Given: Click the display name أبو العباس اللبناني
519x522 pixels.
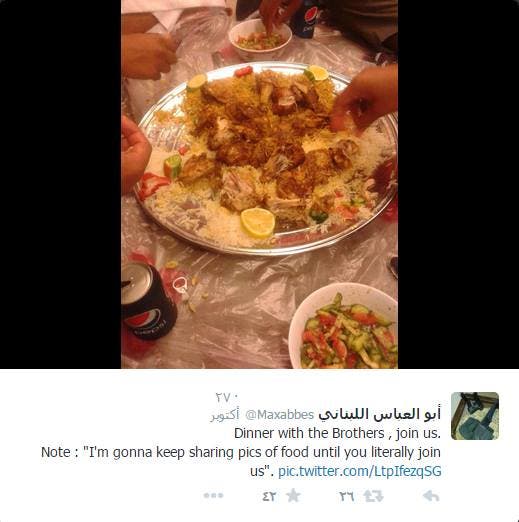Looking at the screenshot, I should coord(379,414).
